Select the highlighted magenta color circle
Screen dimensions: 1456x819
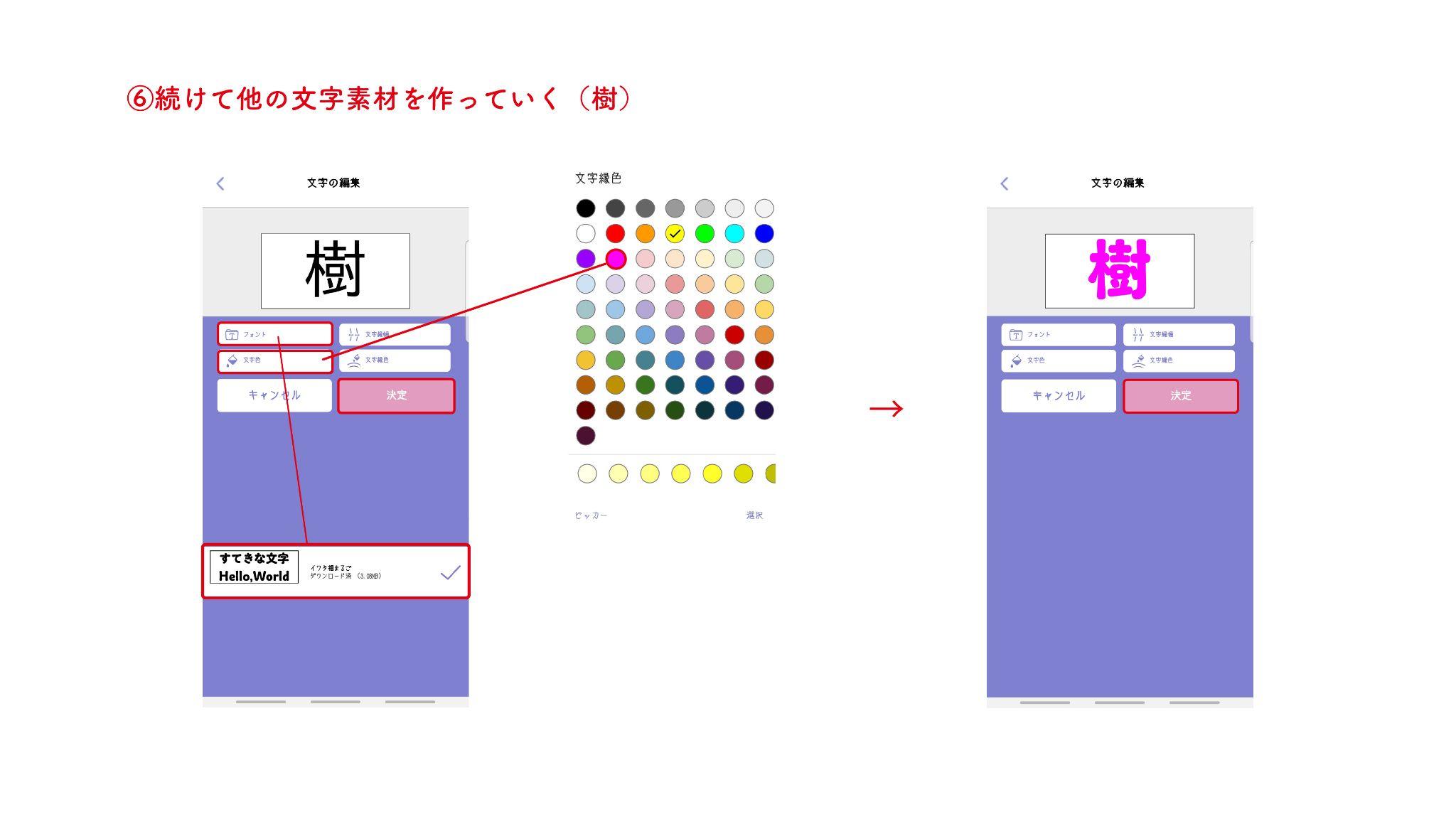pos(616,259)
